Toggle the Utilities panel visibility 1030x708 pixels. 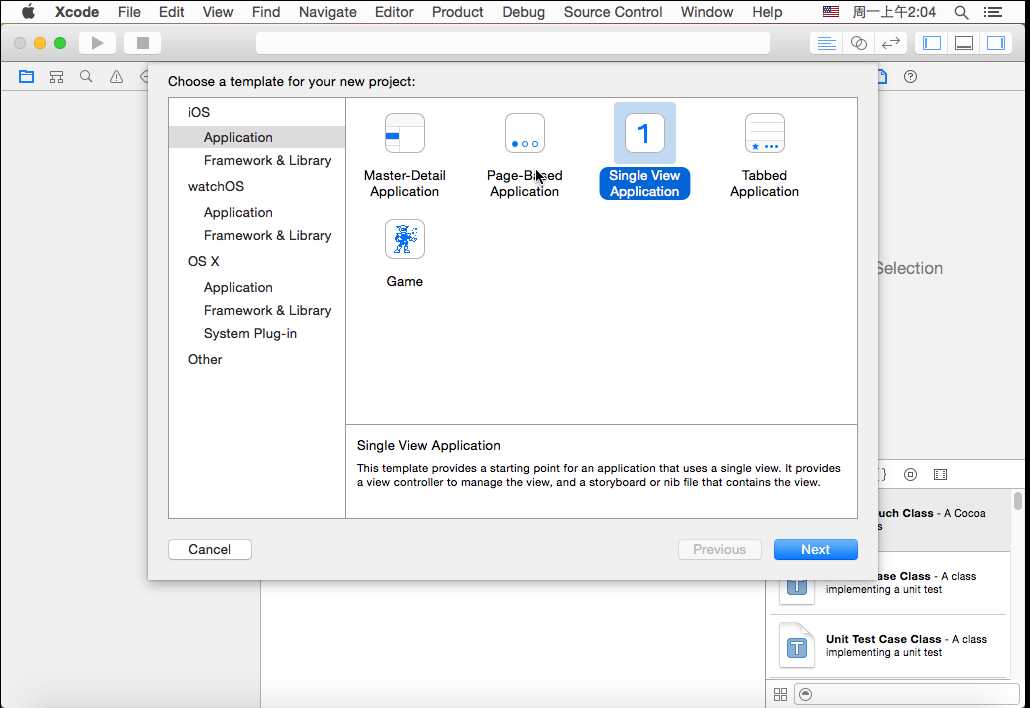[x=996, y=43]
